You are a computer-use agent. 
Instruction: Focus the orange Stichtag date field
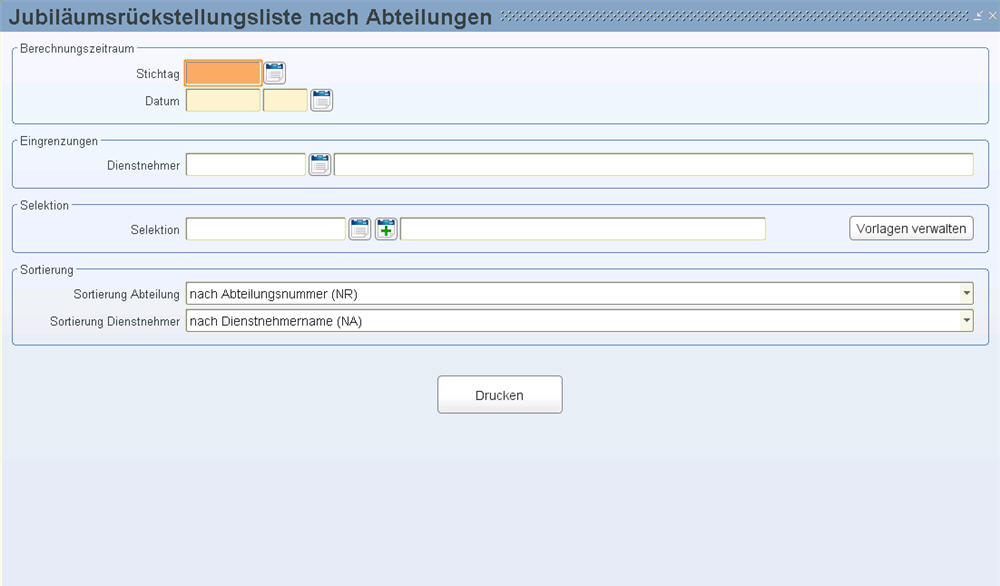point(223,73)
